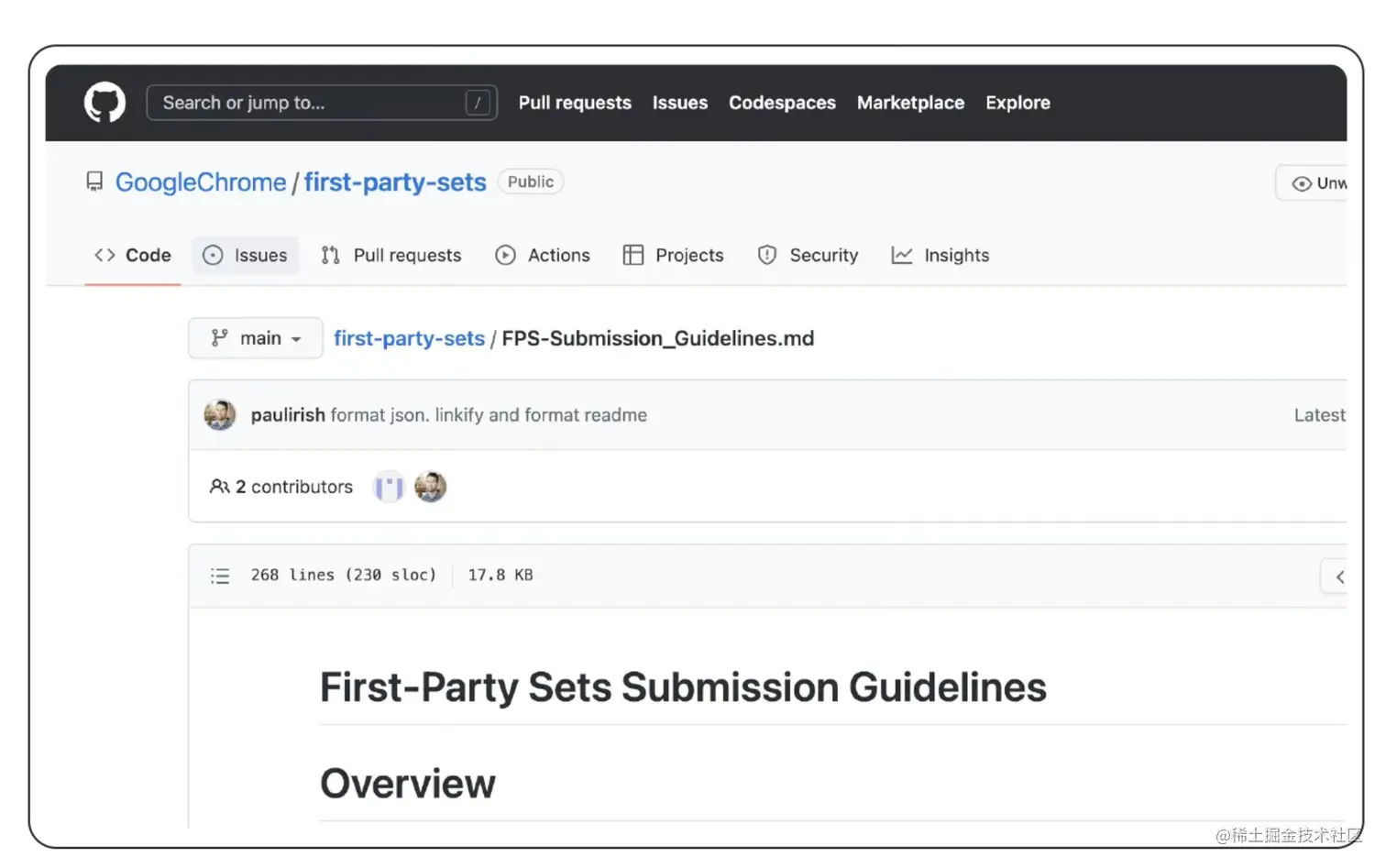Open paulirish's avatar in the commit row
Image resolution: width=1386 pixels, height=868 pixels.
220,415
